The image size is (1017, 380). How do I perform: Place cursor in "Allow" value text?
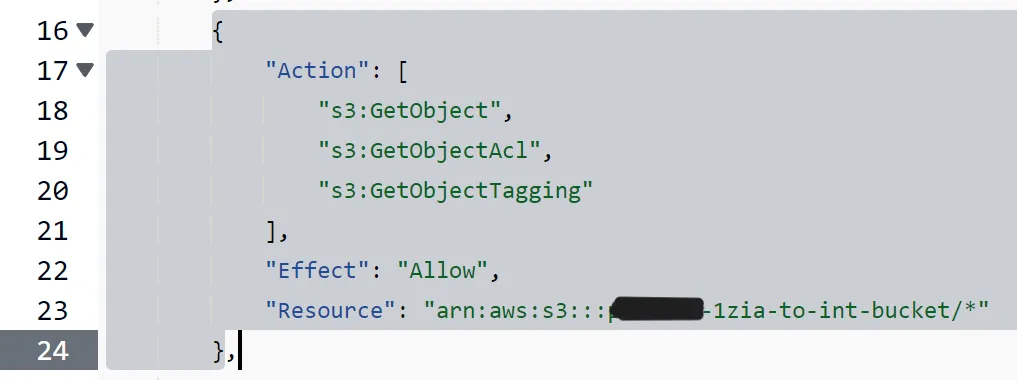pyautogui.click(x=442, y=270)
